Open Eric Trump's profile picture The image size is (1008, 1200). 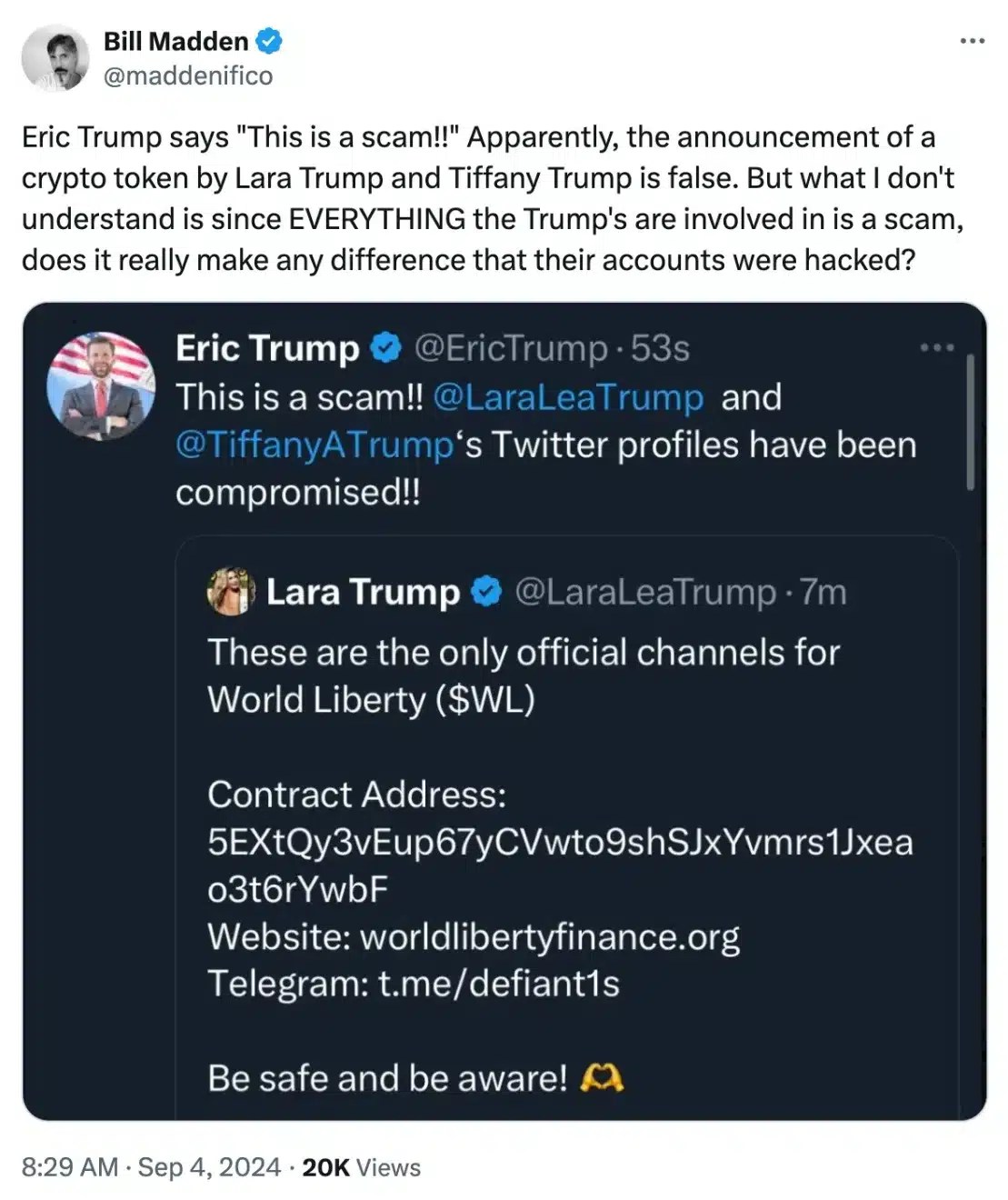point(101,385)
